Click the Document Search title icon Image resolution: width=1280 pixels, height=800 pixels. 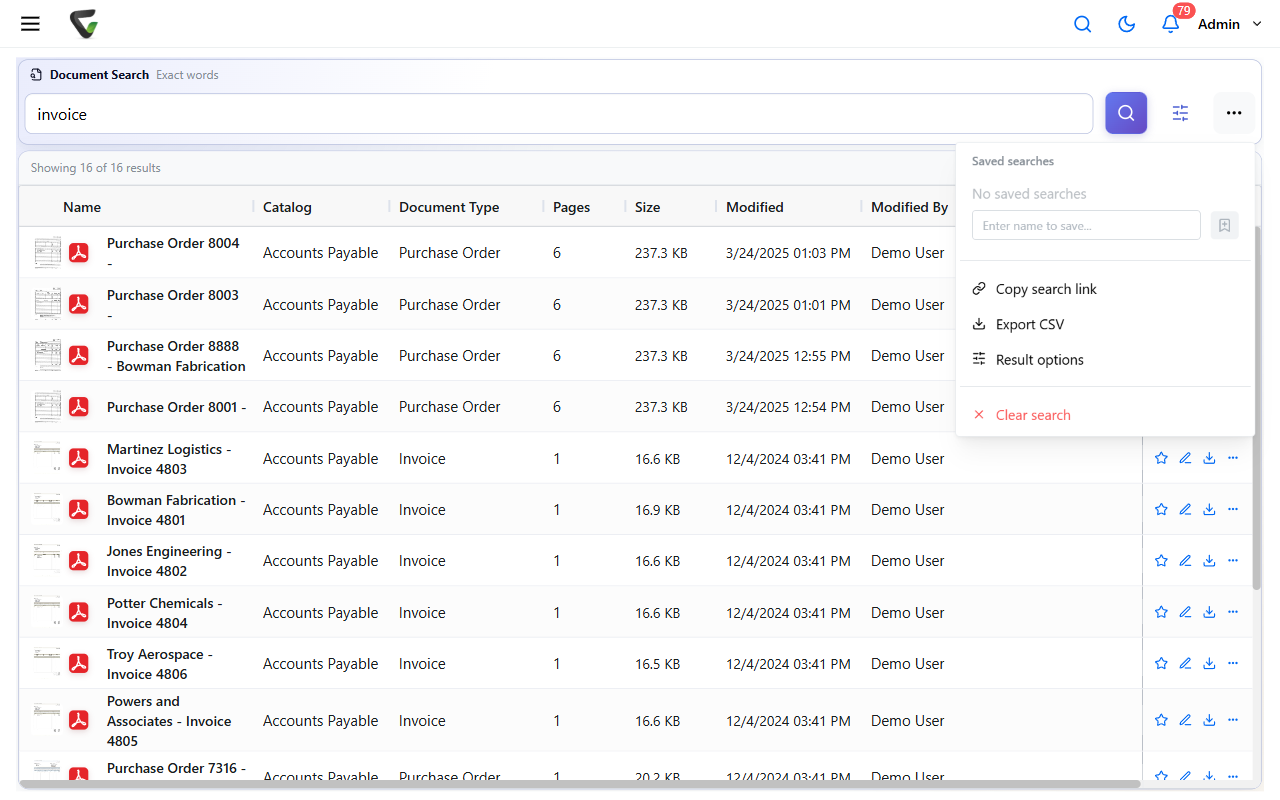pos(36,75)
